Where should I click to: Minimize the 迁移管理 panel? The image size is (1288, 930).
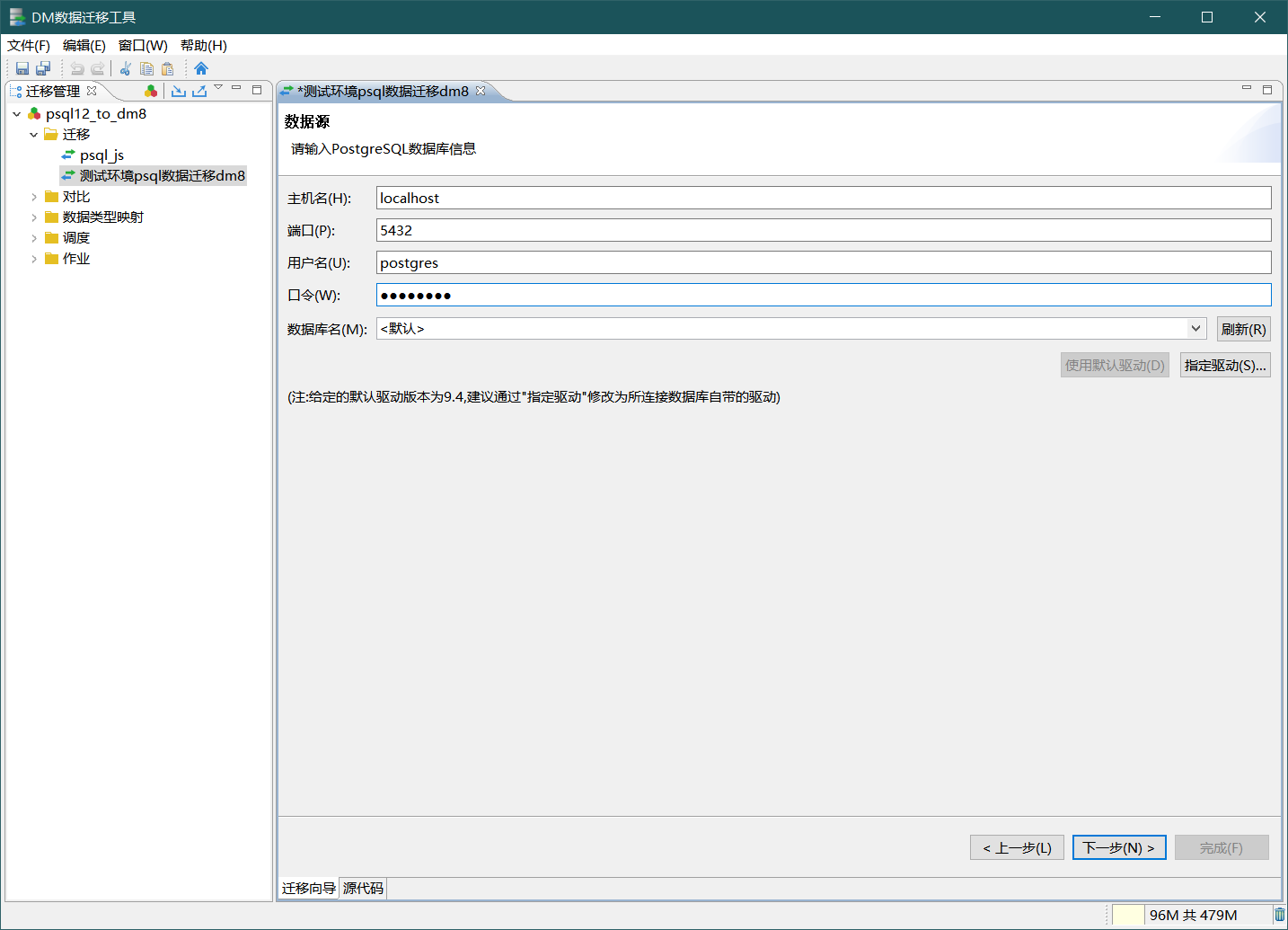tap(236, 88)
